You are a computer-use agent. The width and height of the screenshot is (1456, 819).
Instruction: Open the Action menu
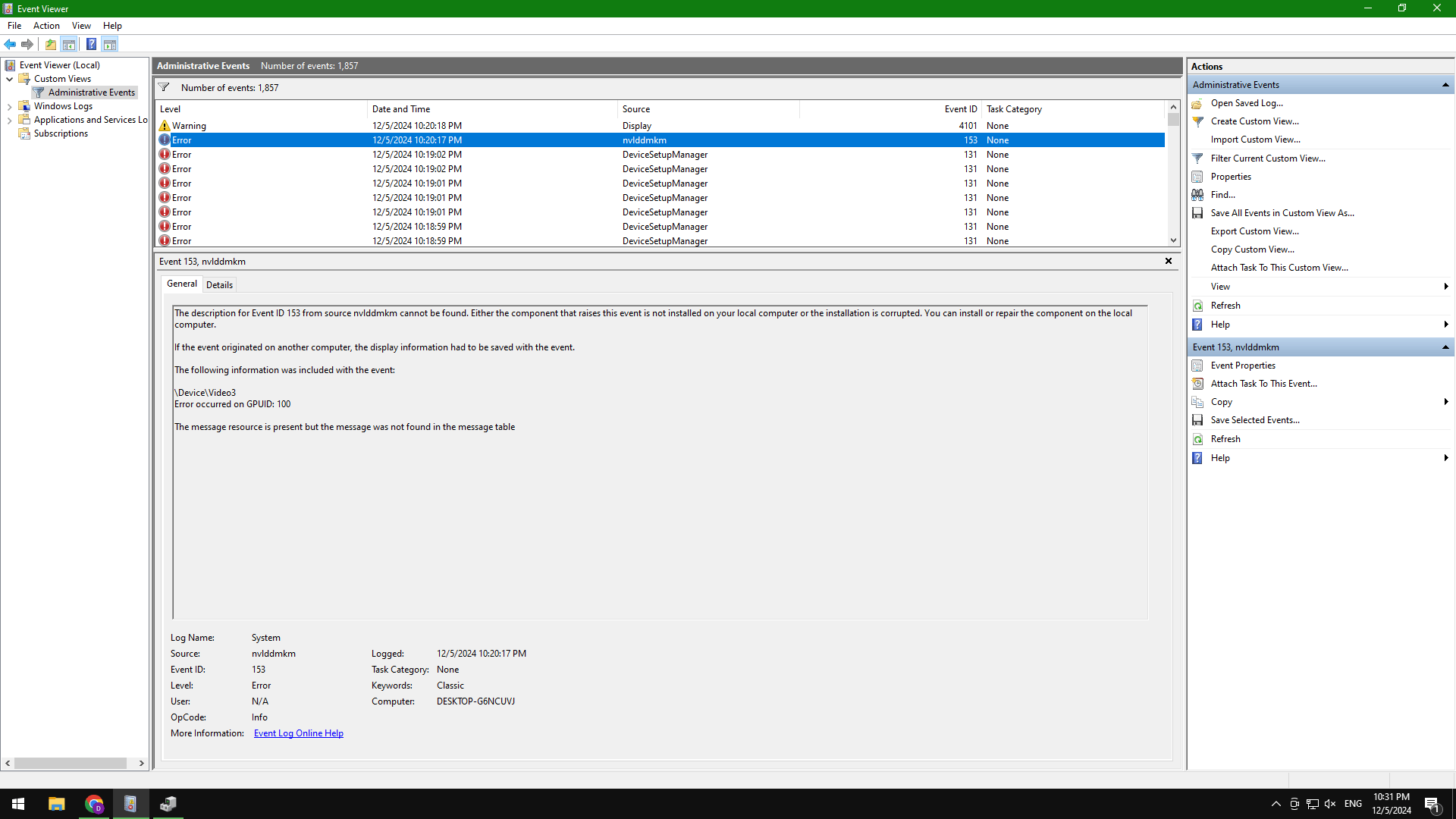46,26
